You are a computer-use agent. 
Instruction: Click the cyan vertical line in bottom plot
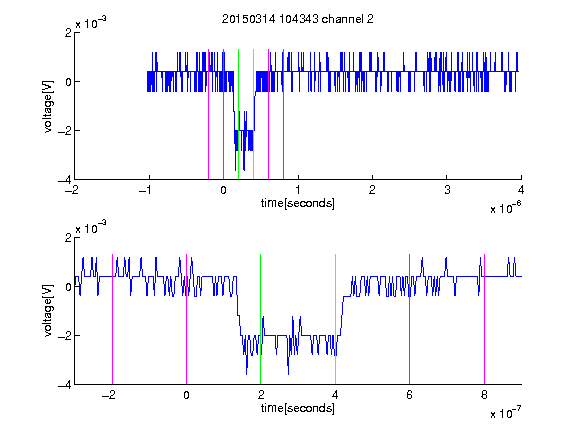point(335,319)
